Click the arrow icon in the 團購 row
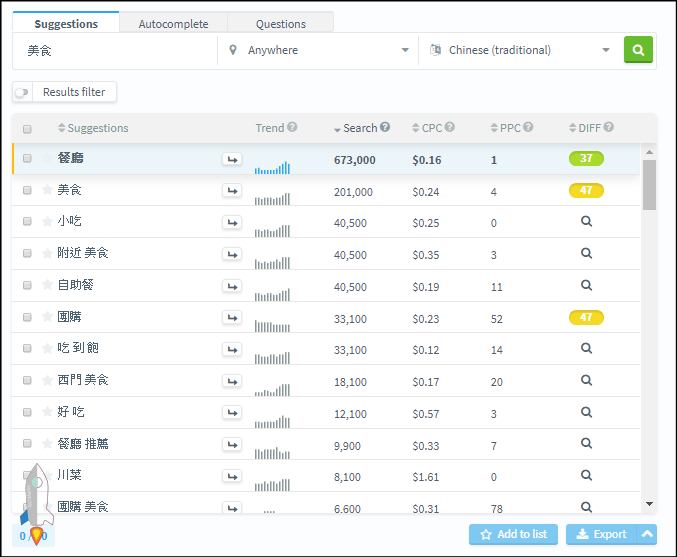677x557 pixels. click(232, 318)
